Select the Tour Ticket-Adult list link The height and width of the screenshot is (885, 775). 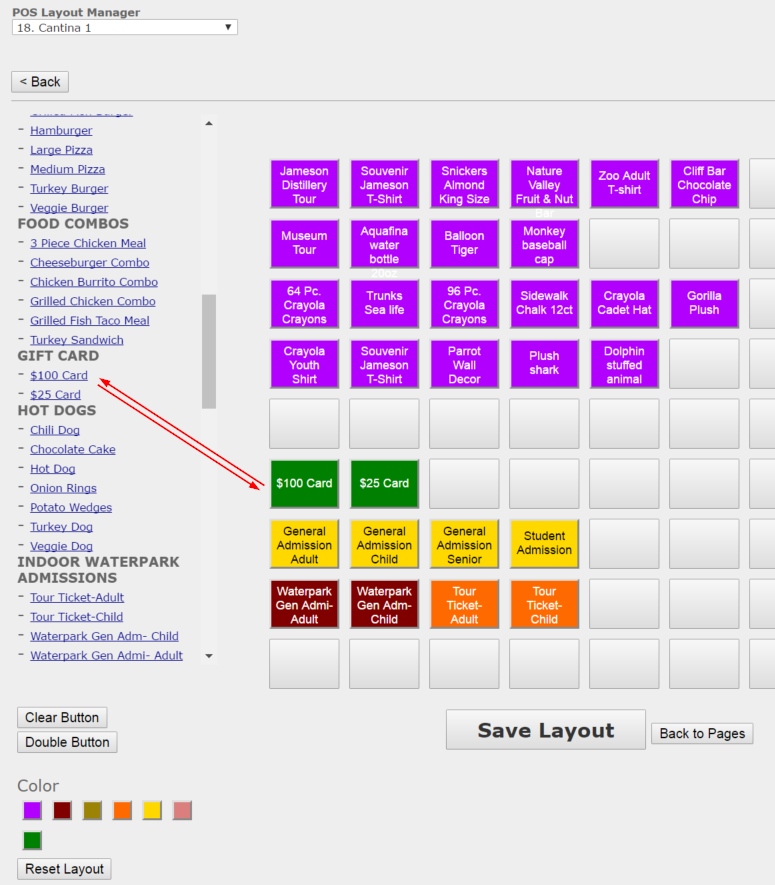click(77, 597)
